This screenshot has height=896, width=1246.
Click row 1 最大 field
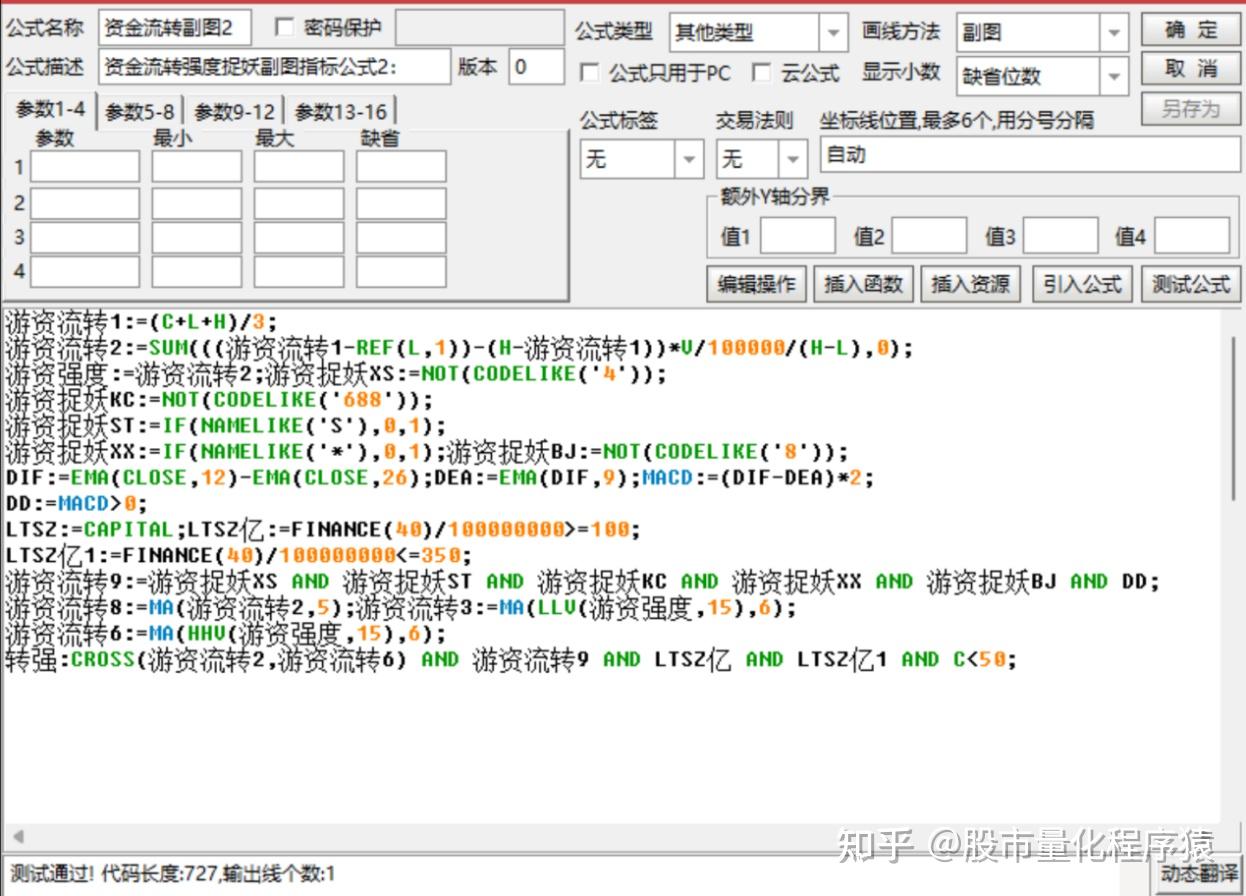point(299,166)
